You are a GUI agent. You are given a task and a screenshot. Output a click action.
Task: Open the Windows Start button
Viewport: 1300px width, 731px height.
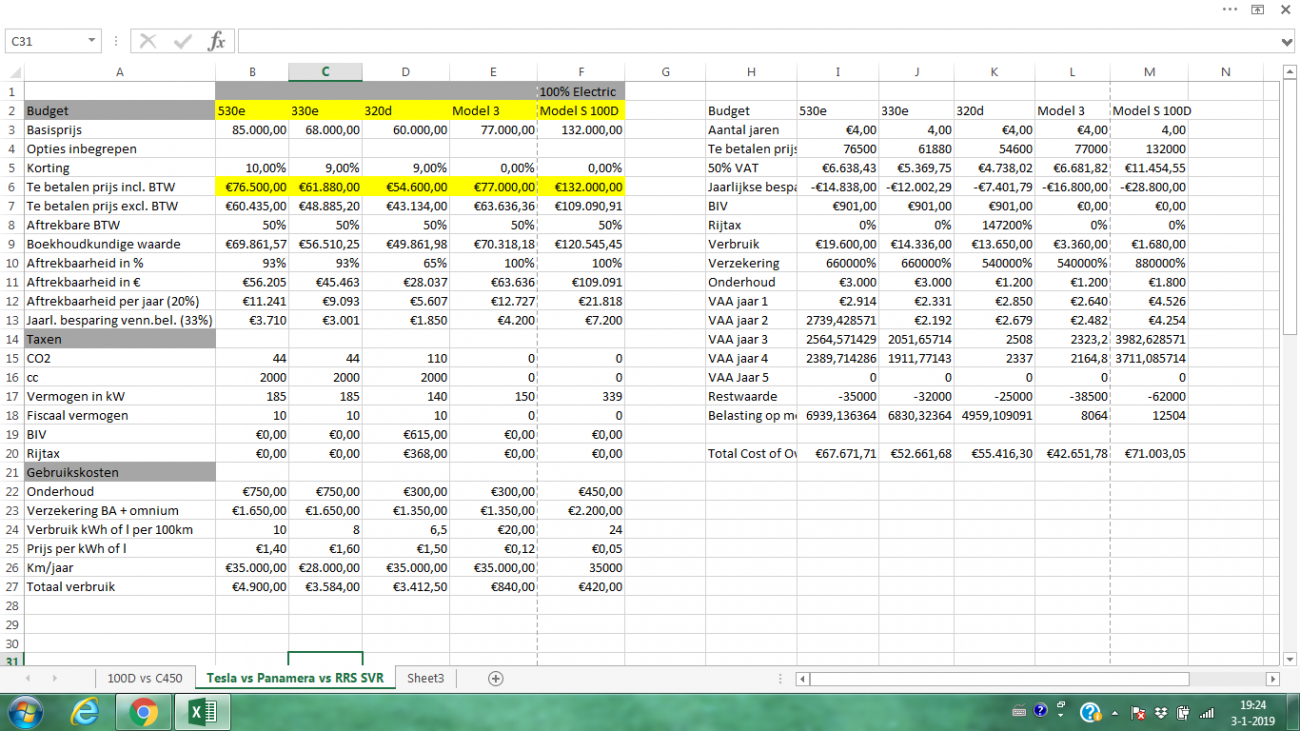point(25,713)
